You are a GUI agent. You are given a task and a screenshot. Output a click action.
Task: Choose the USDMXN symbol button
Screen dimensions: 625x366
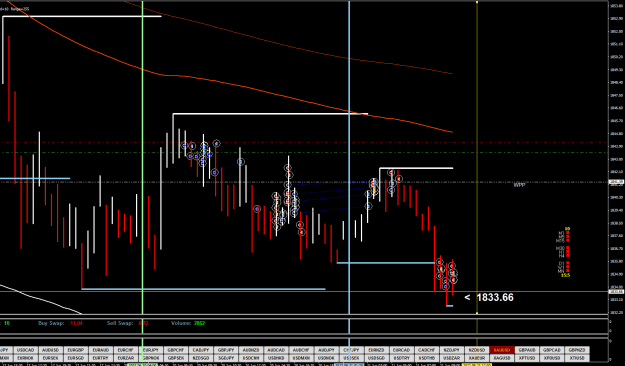click(x=301, y=358)
